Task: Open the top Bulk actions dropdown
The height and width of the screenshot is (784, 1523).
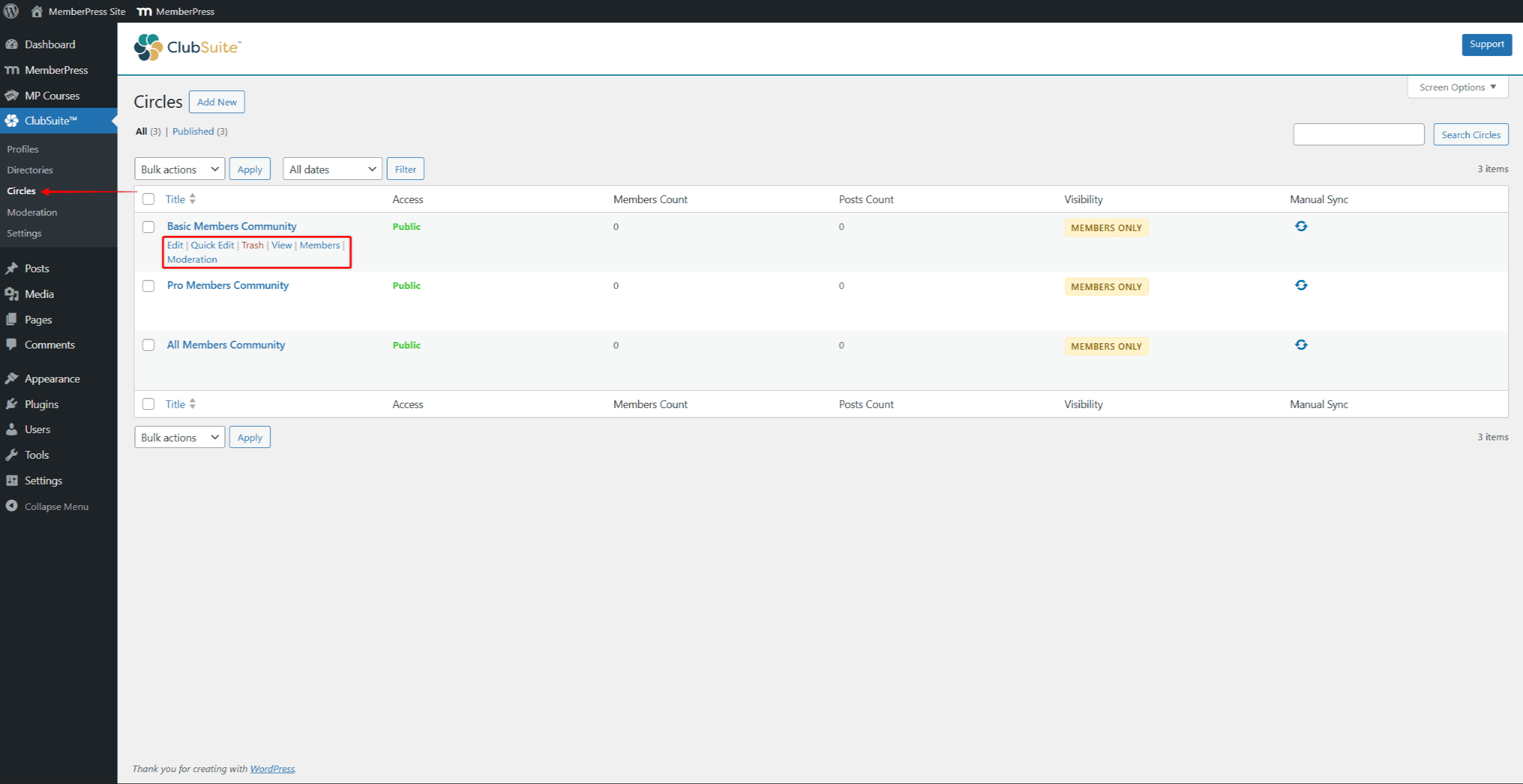Action: (x=179, y=169)
